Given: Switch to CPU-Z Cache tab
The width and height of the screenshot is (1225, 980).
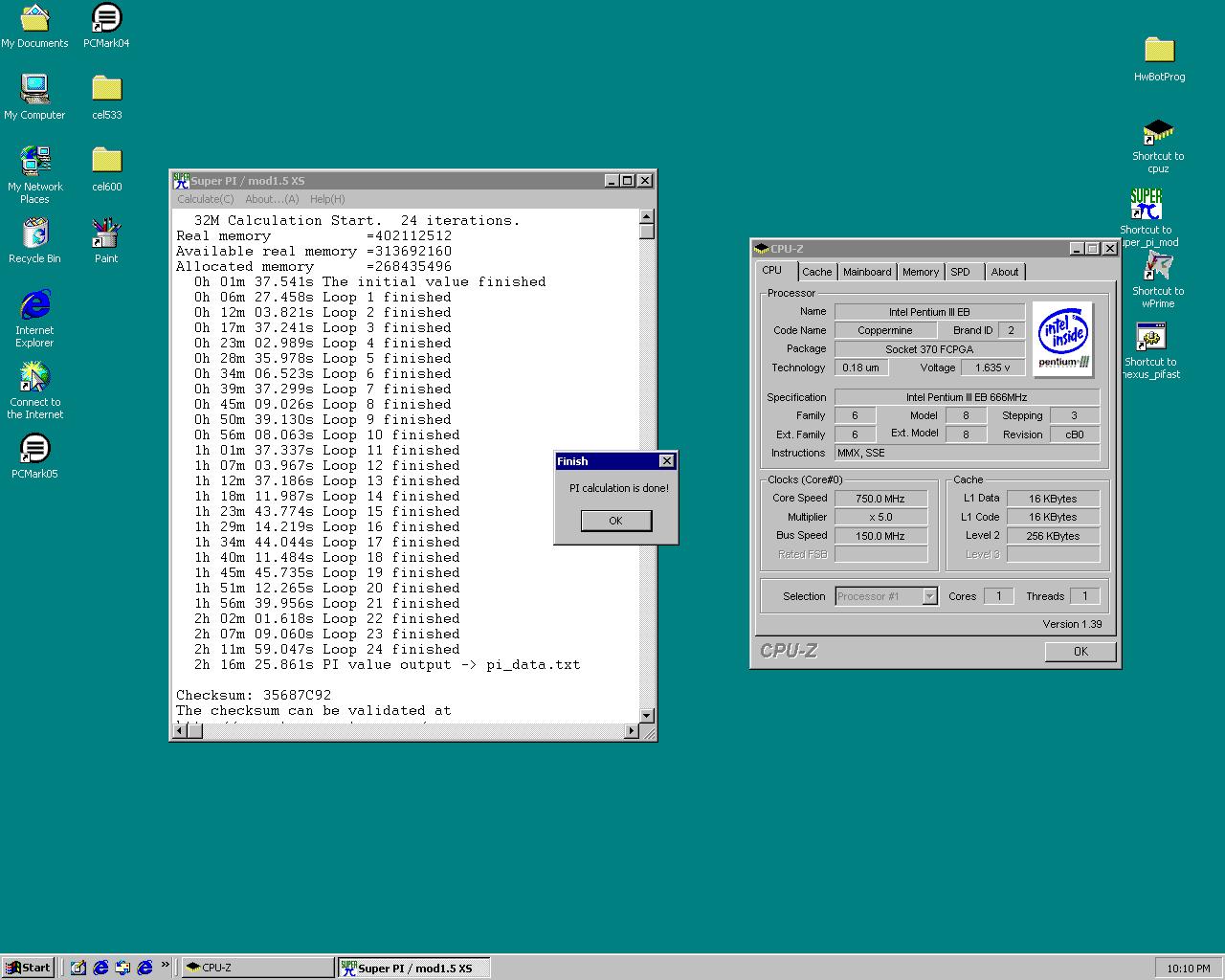Looking at the screenshot, I should click(x=816, y=272).
